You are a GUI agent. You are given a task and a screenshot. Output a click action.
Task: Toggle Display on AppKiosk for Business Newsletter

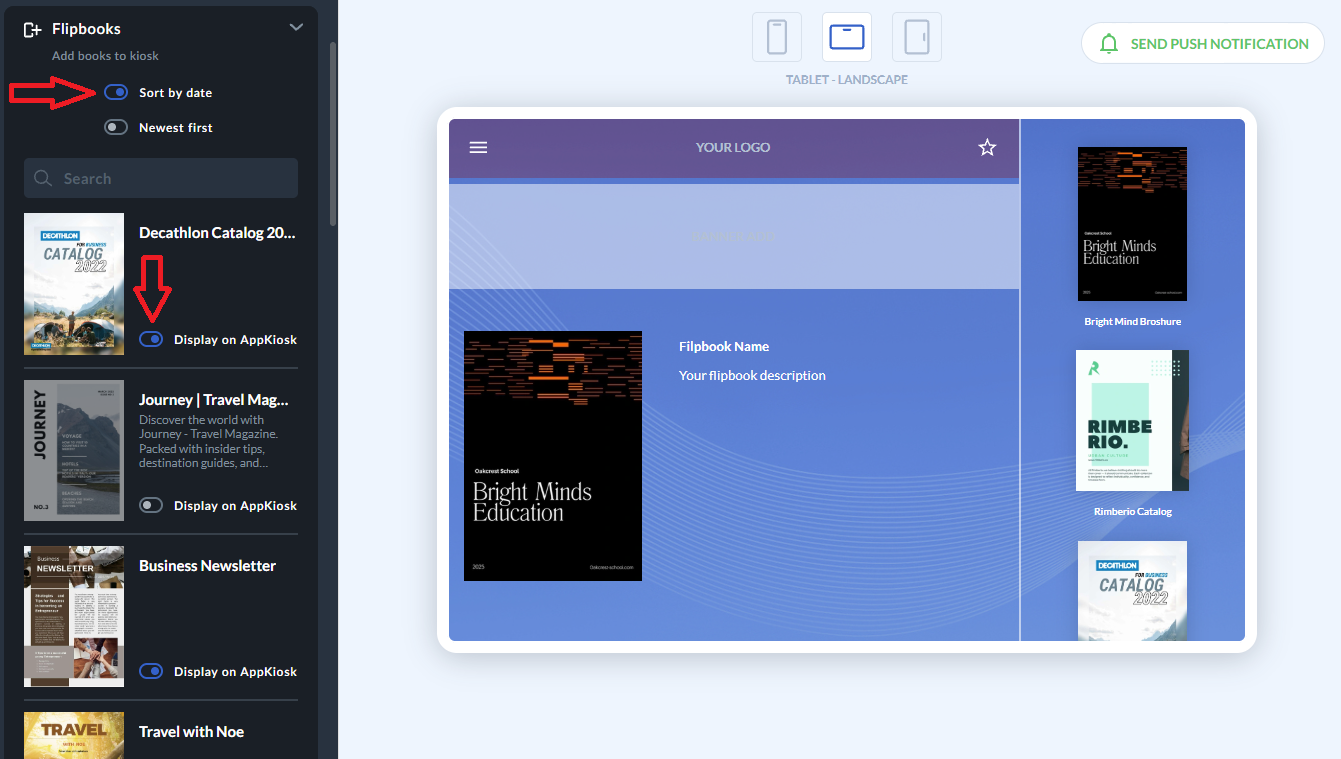[x=151, y=671]
